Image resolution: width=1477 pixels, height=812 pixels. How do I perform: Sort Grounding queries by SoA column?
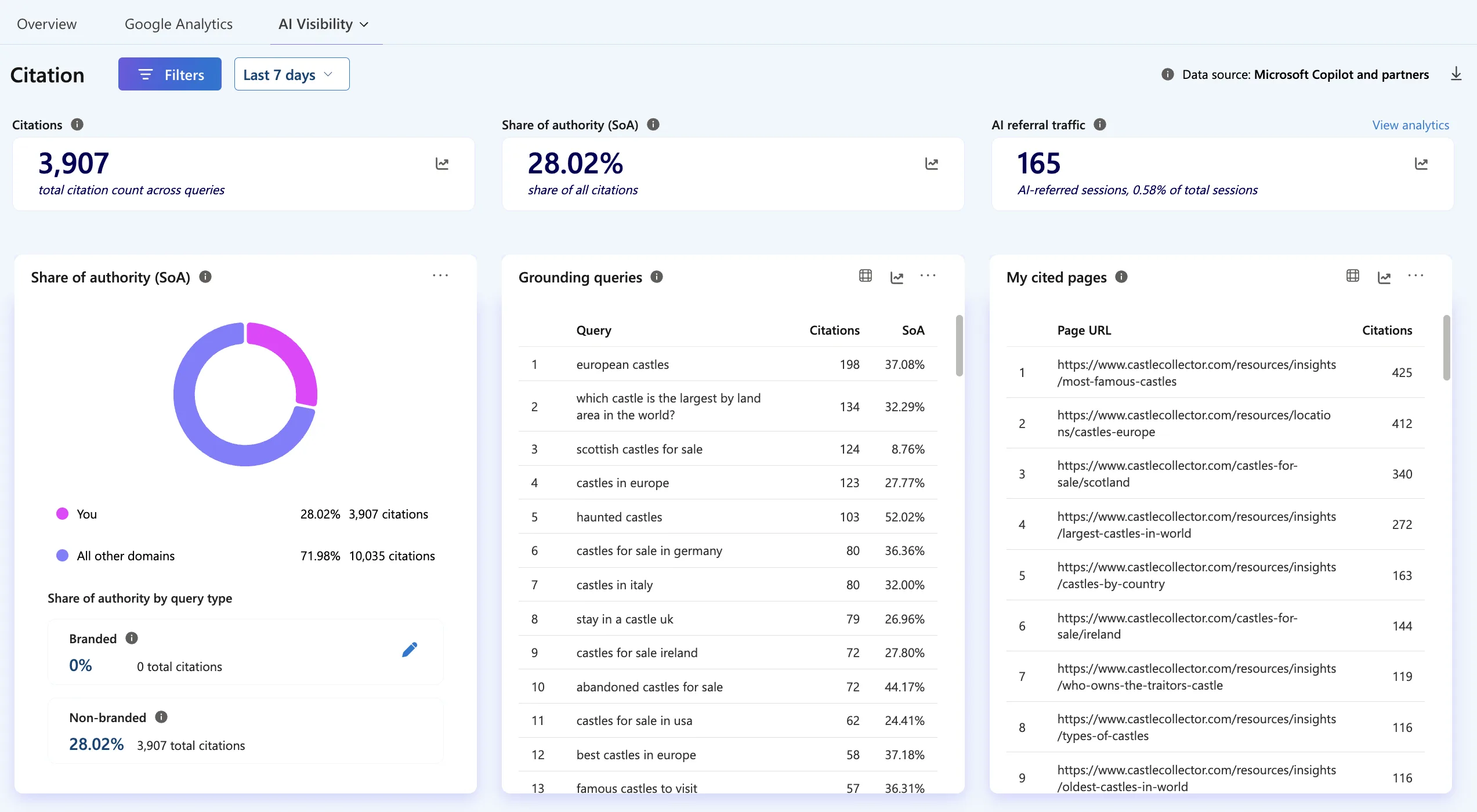point(913,330)
